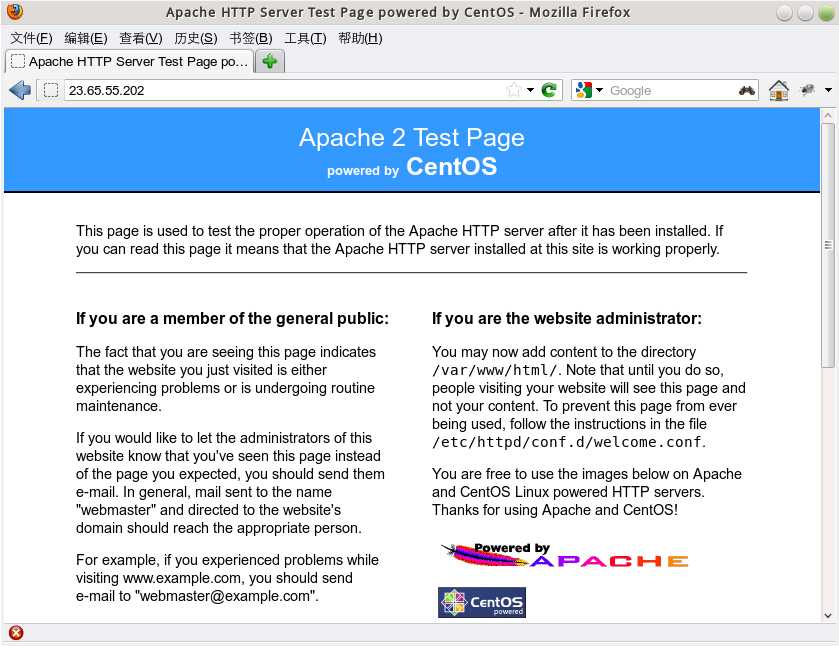Reload the page with the green refresh icon

[x=549, y=90]
